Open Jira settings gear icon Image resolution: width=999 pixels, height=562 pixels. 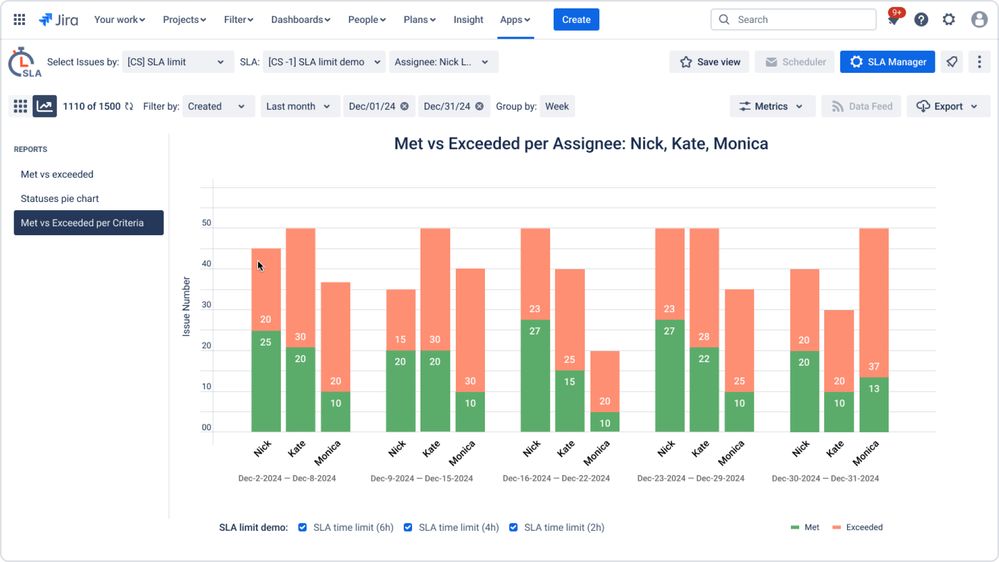coord(949,20)
